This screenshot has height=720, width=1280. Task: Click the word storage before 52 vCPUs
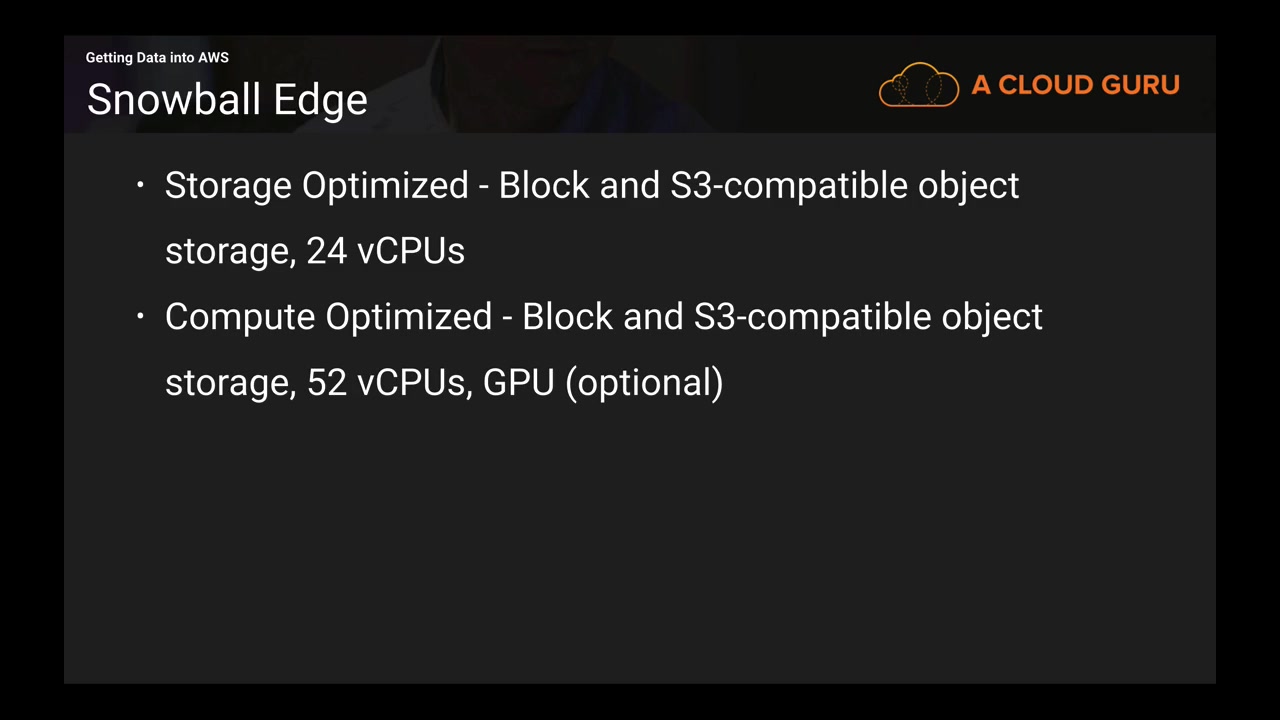coord(229,382)
